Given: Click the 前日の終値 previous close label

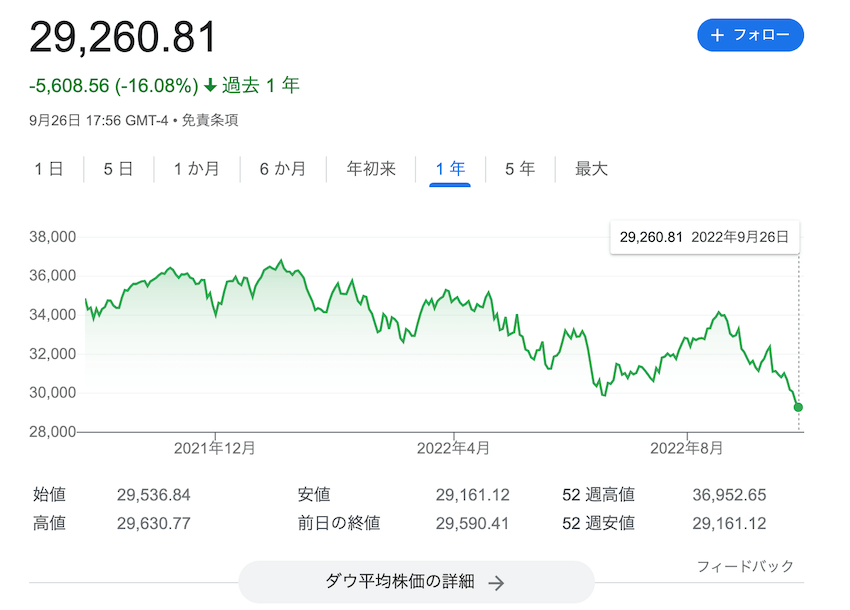Looking at the screenshot, I should pos(339,523).
